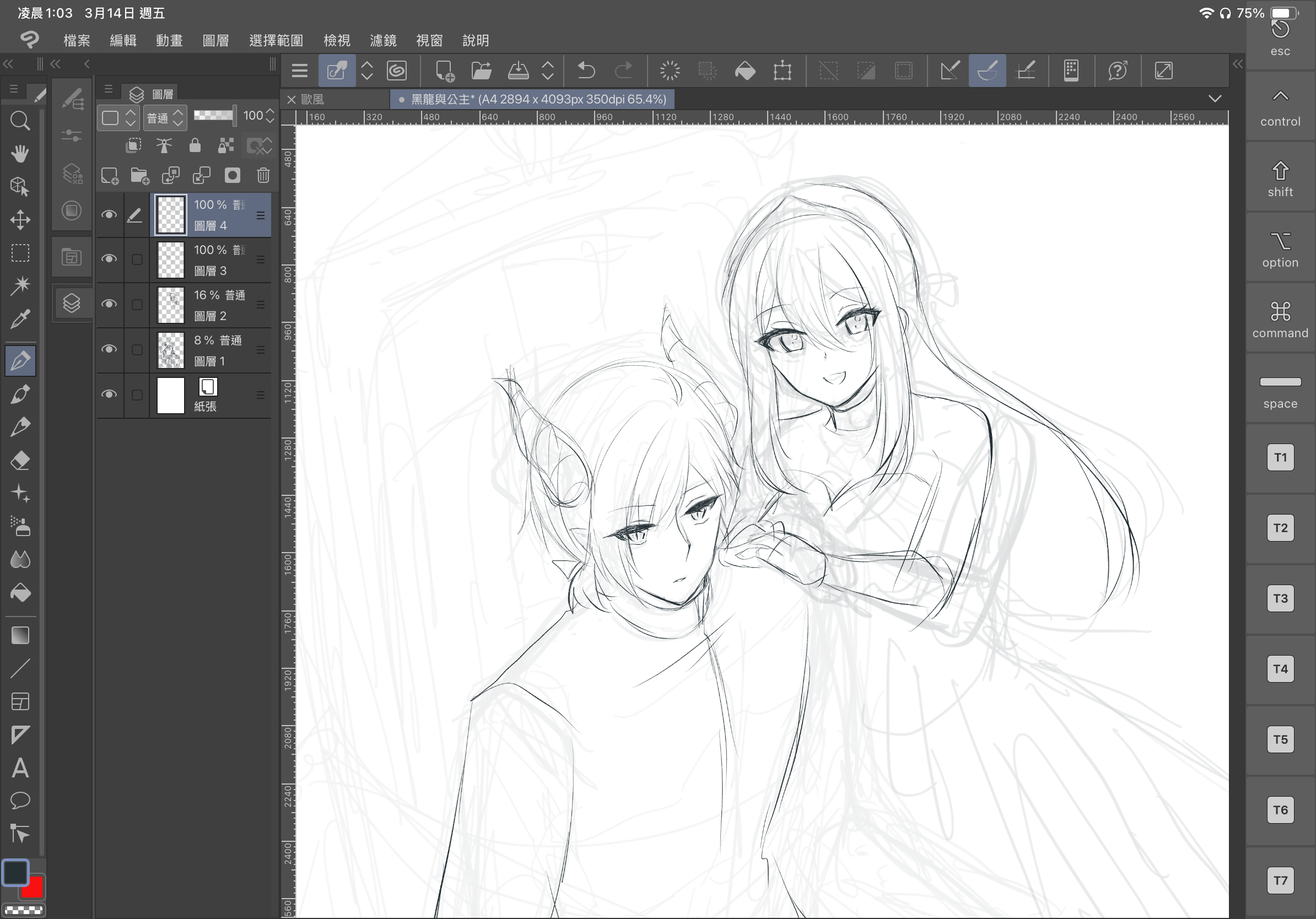Hide 圖層 2 with eye icon
The image size is (1316, 919).
click(109, 304)
